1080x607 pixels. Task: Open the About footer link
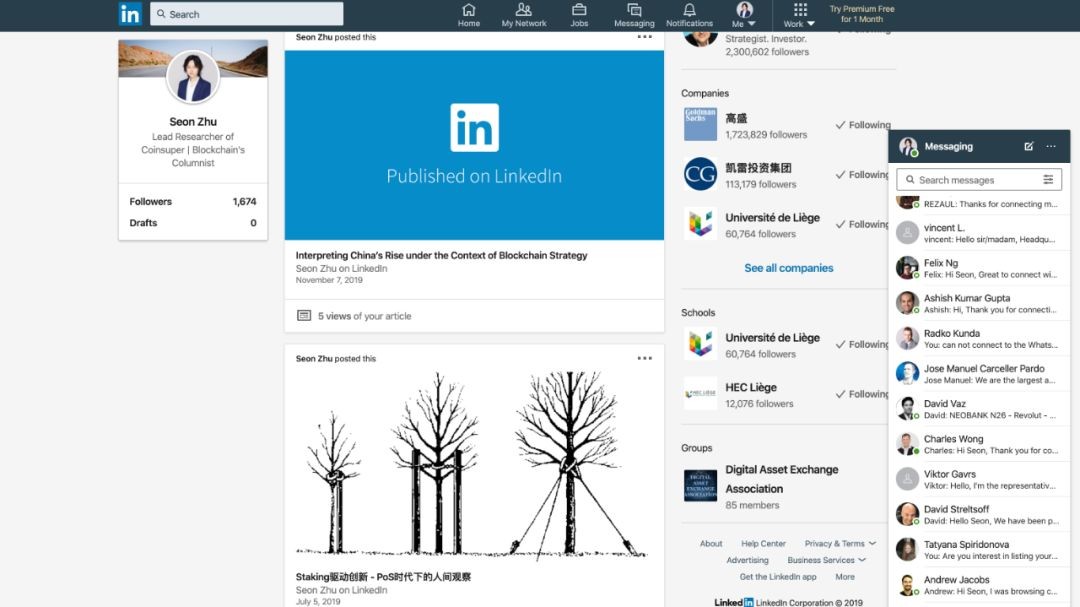pos(711,544)
